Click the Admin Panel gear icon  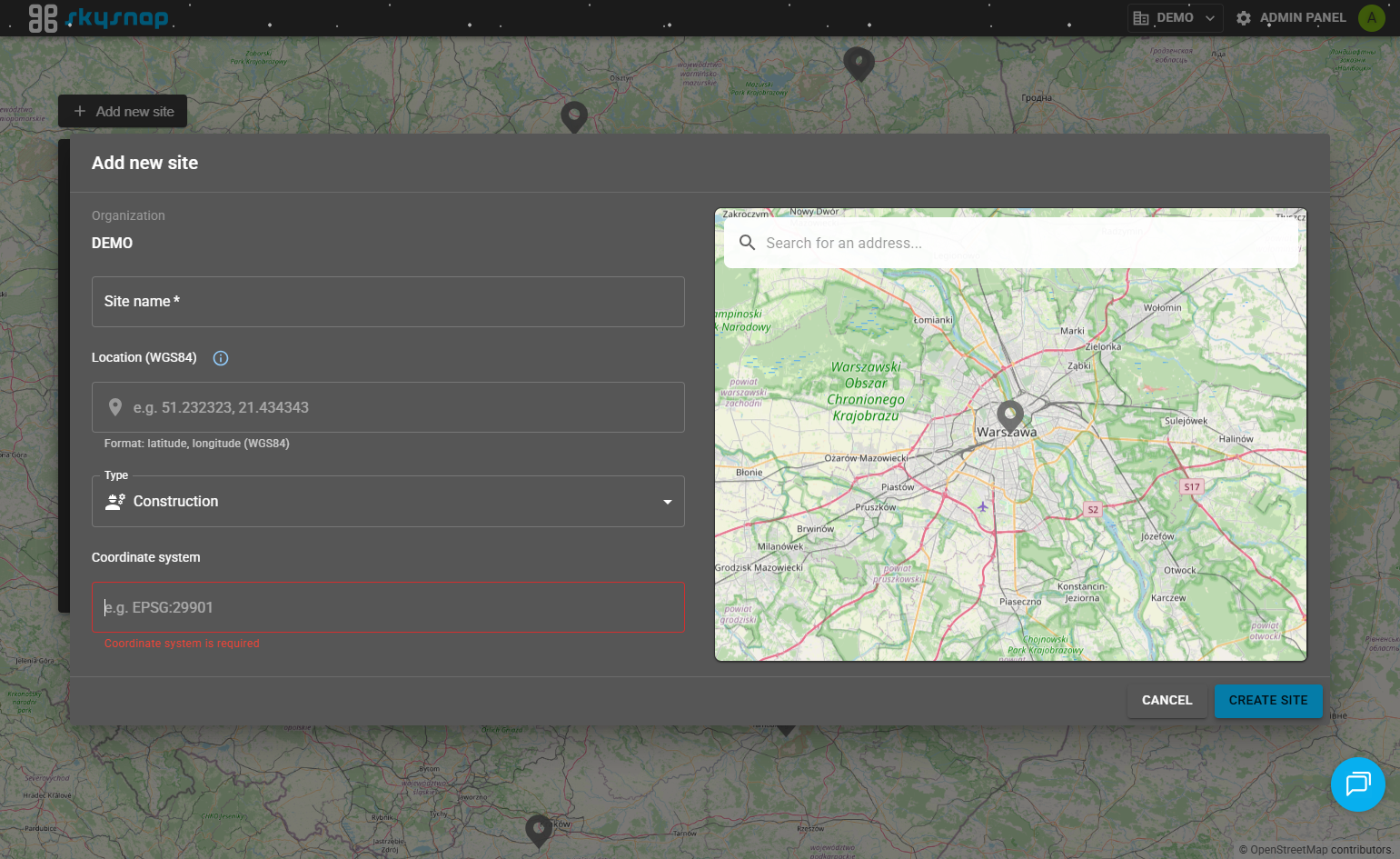[x=1244, y=18]
